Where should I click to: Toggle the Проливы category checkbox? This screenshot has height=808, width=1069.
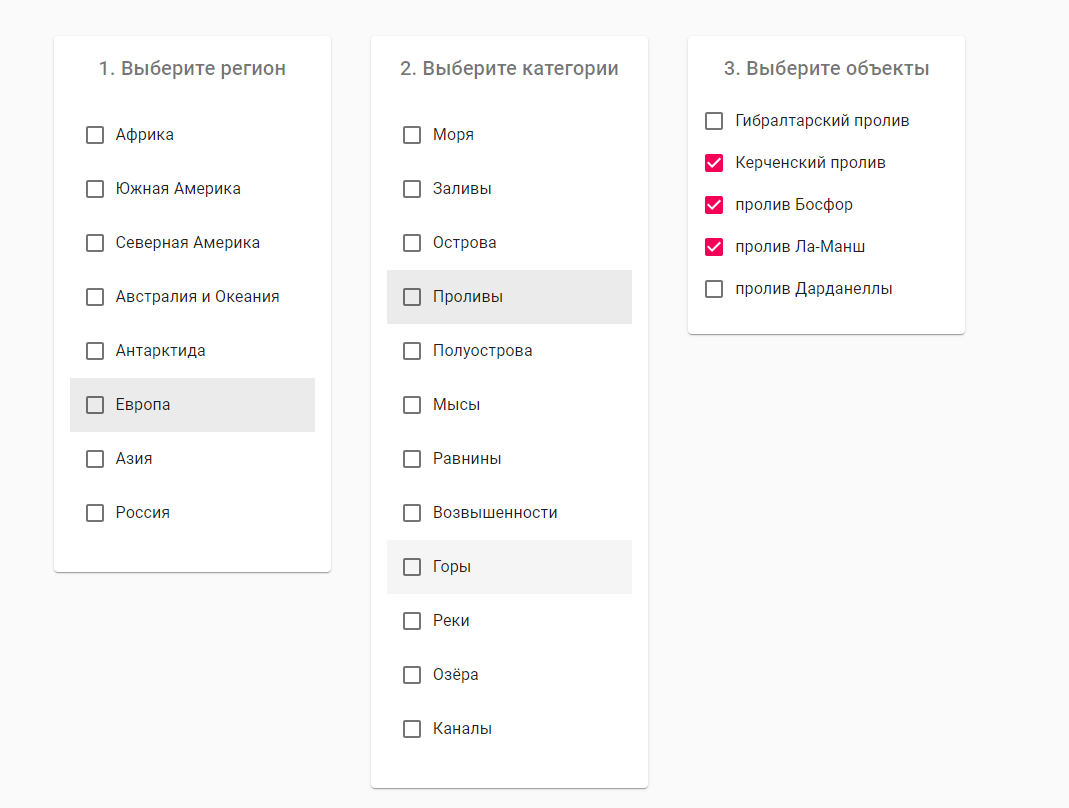pos(412,297)
